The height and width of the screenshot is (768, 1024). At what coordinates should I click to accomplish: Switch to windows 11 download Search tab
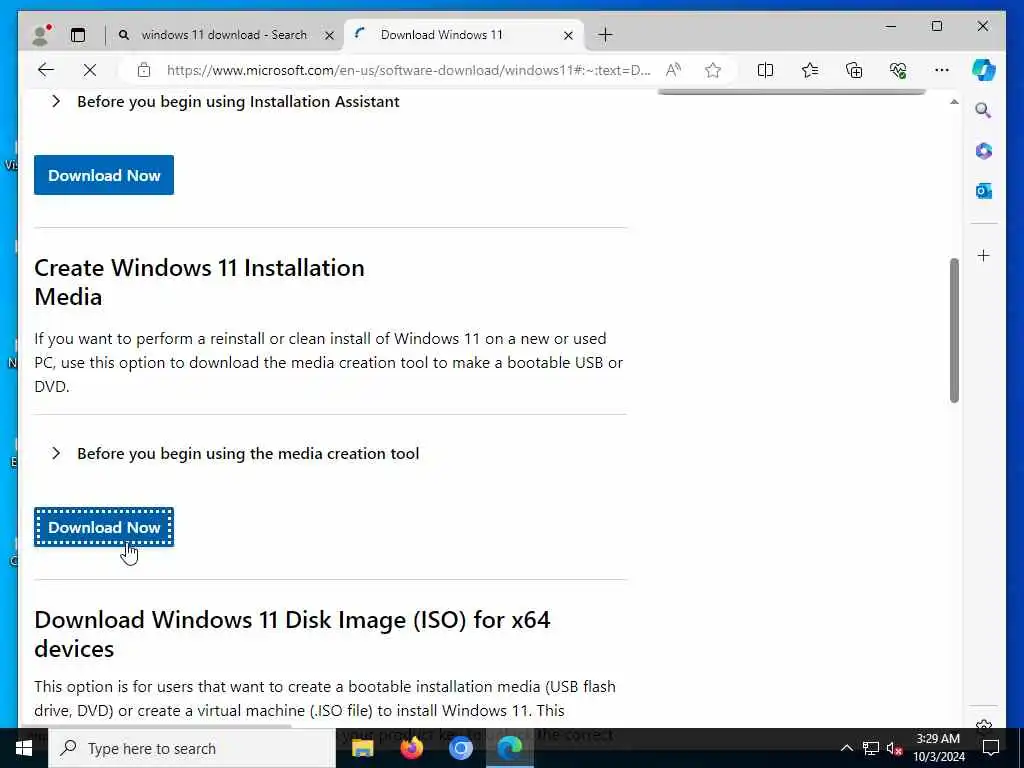[224, 35]
